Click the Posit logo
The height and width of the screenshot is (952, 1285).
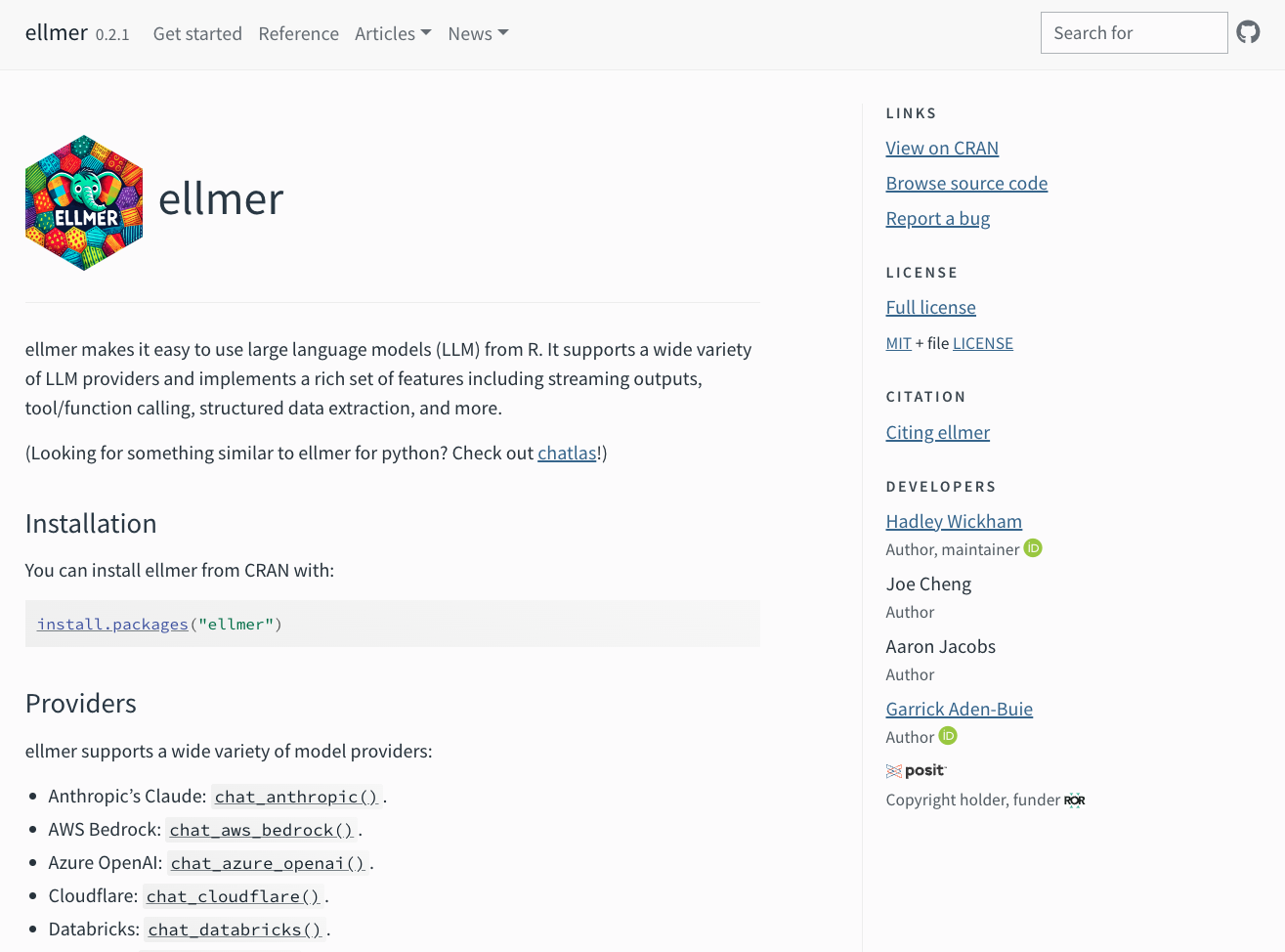point(916,770)
